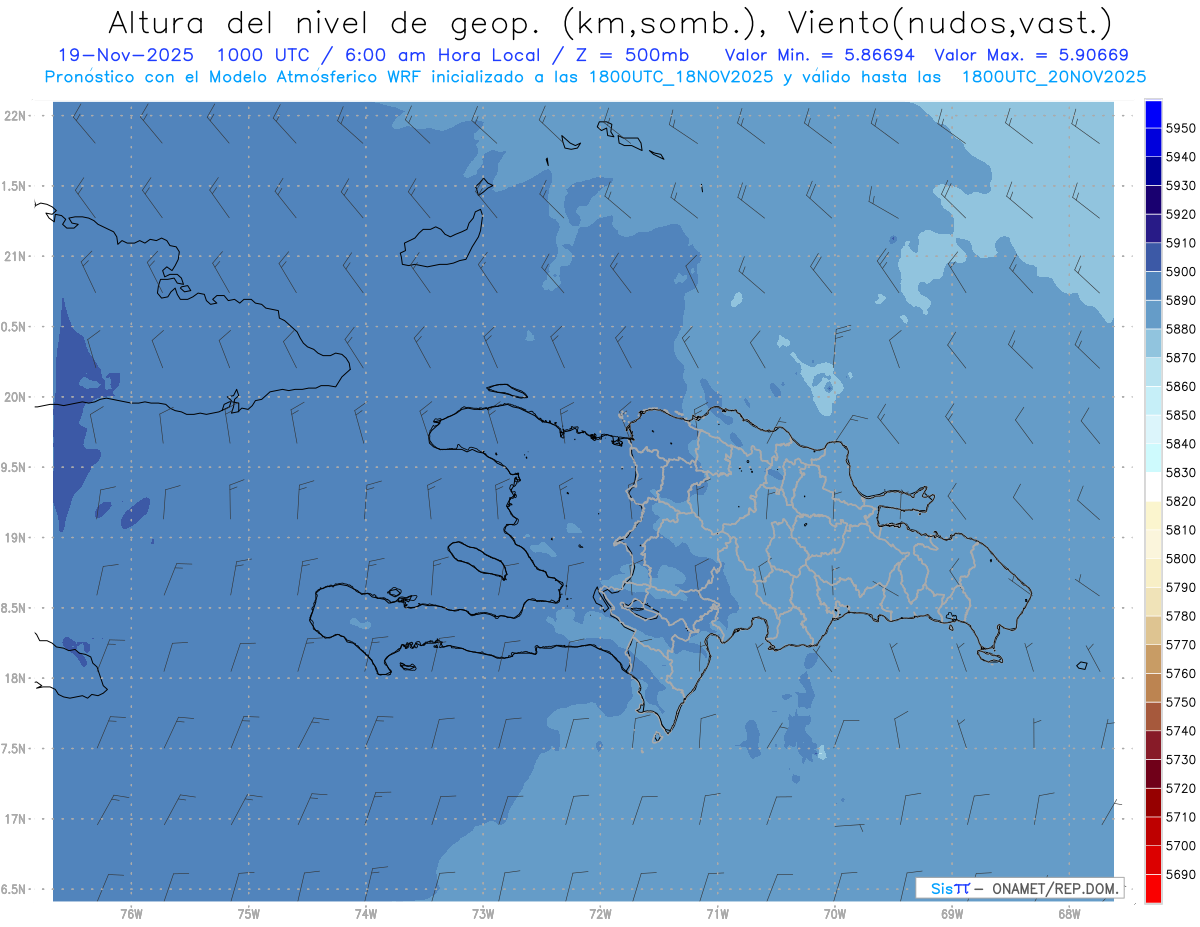Screen dimensions: 1200x927
Task: Click the "Z = 500mb" level label
Action: 632,55
